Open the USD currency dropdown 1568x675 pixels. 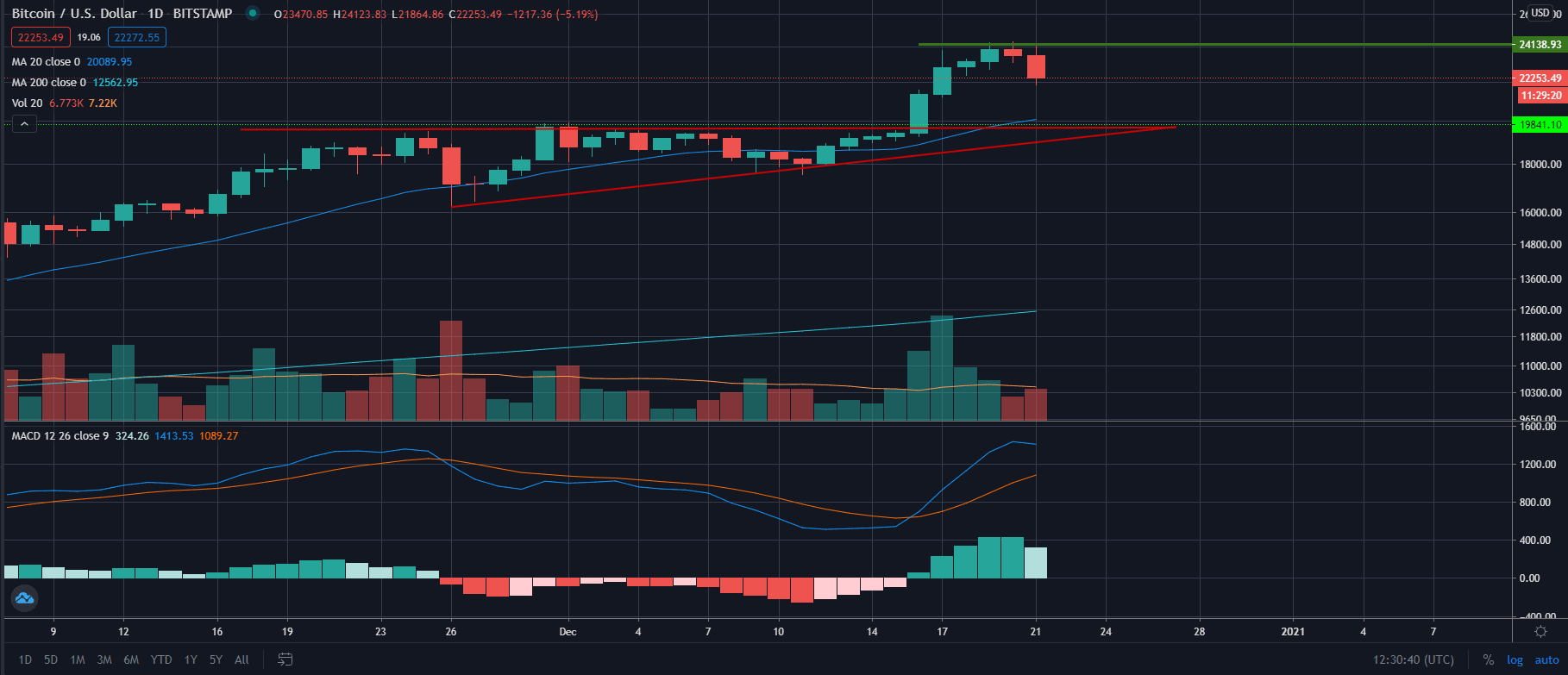pos(1540,13)
